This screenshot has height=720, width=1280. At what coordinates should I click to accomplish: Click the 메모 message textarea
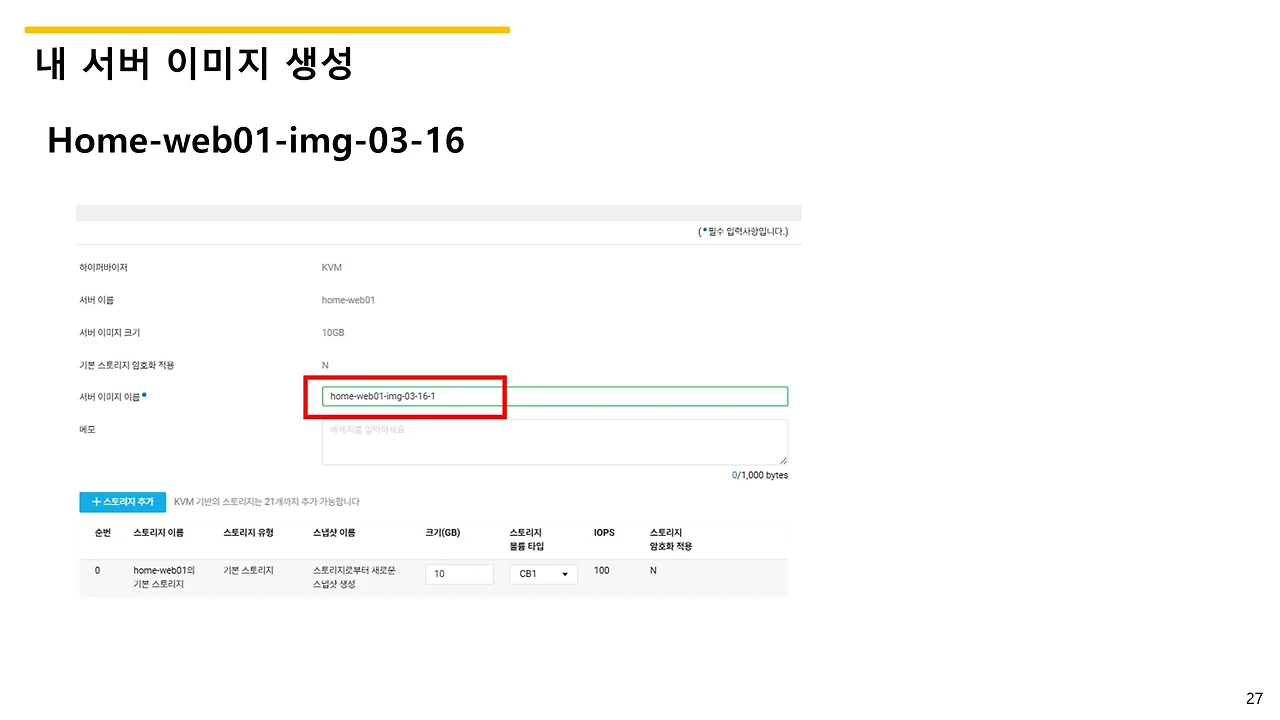554,441
